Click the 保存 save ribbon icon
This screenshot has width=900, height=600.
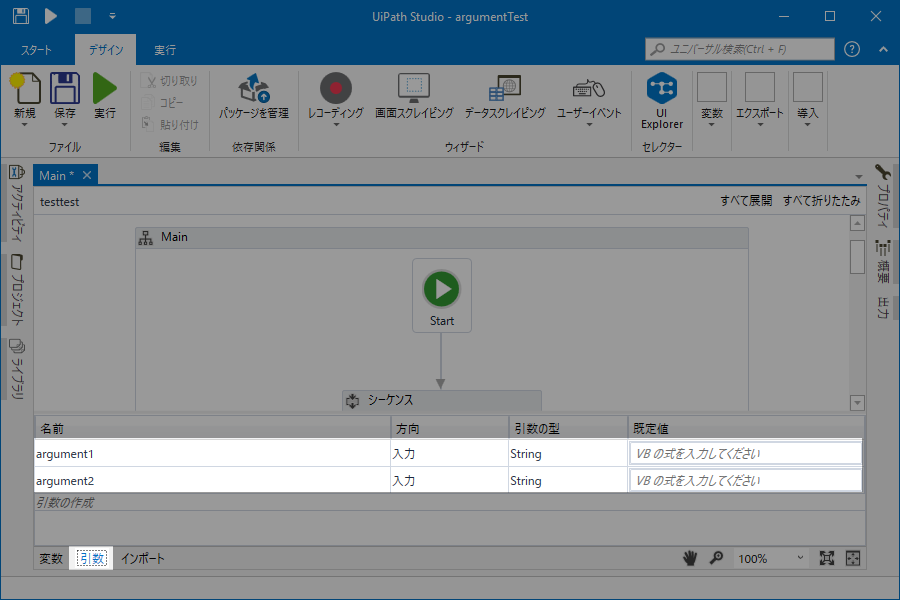65,88
